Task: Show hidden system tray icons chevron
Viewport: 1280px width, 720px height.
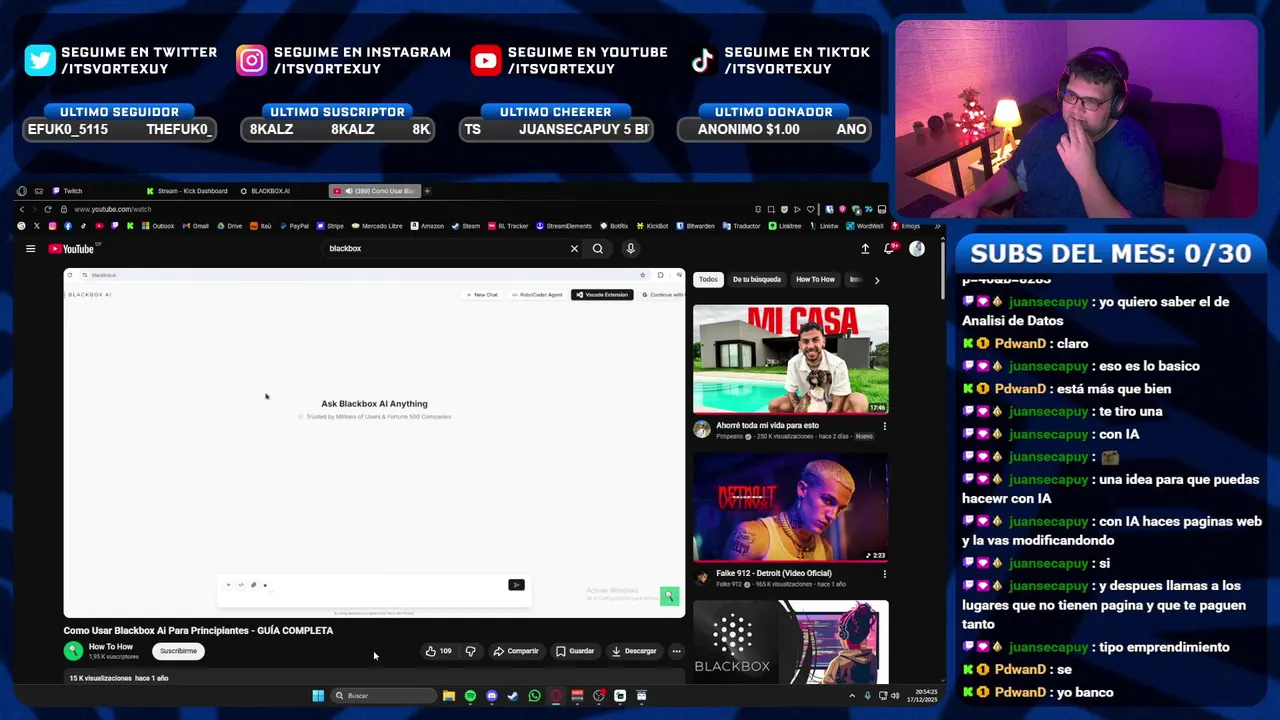Action: point(852,696)
